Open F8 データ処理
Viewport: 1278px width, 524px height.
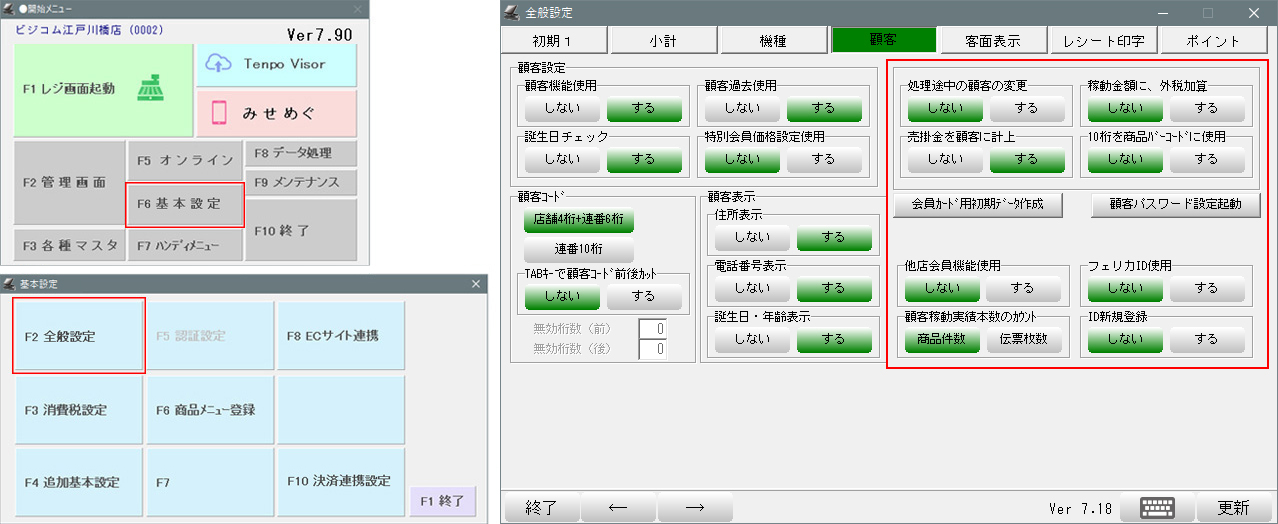301,154
